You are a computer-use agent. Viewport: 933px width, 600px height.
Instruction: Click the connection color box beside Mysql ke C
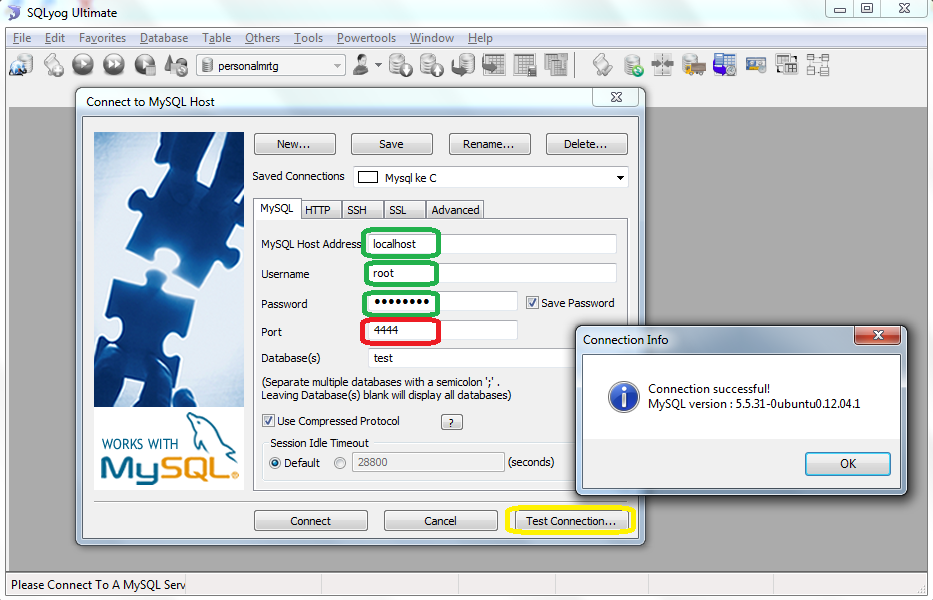(x=368, y=177)
